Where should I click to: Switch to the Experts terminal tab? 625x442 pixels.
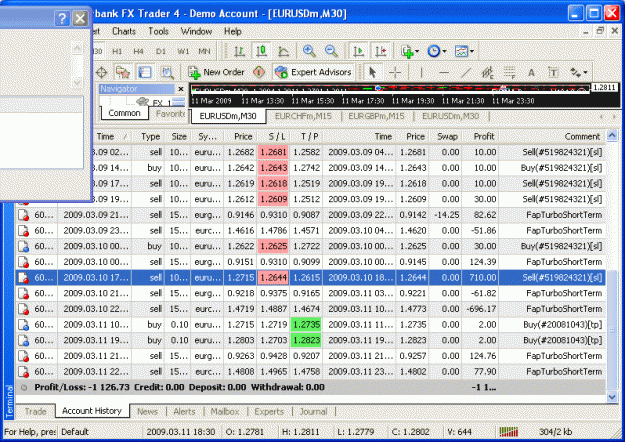(269, 411)
